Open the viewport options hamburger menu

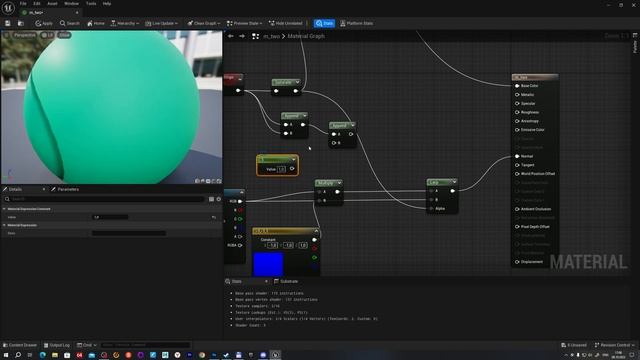click(x=7, y=35)
